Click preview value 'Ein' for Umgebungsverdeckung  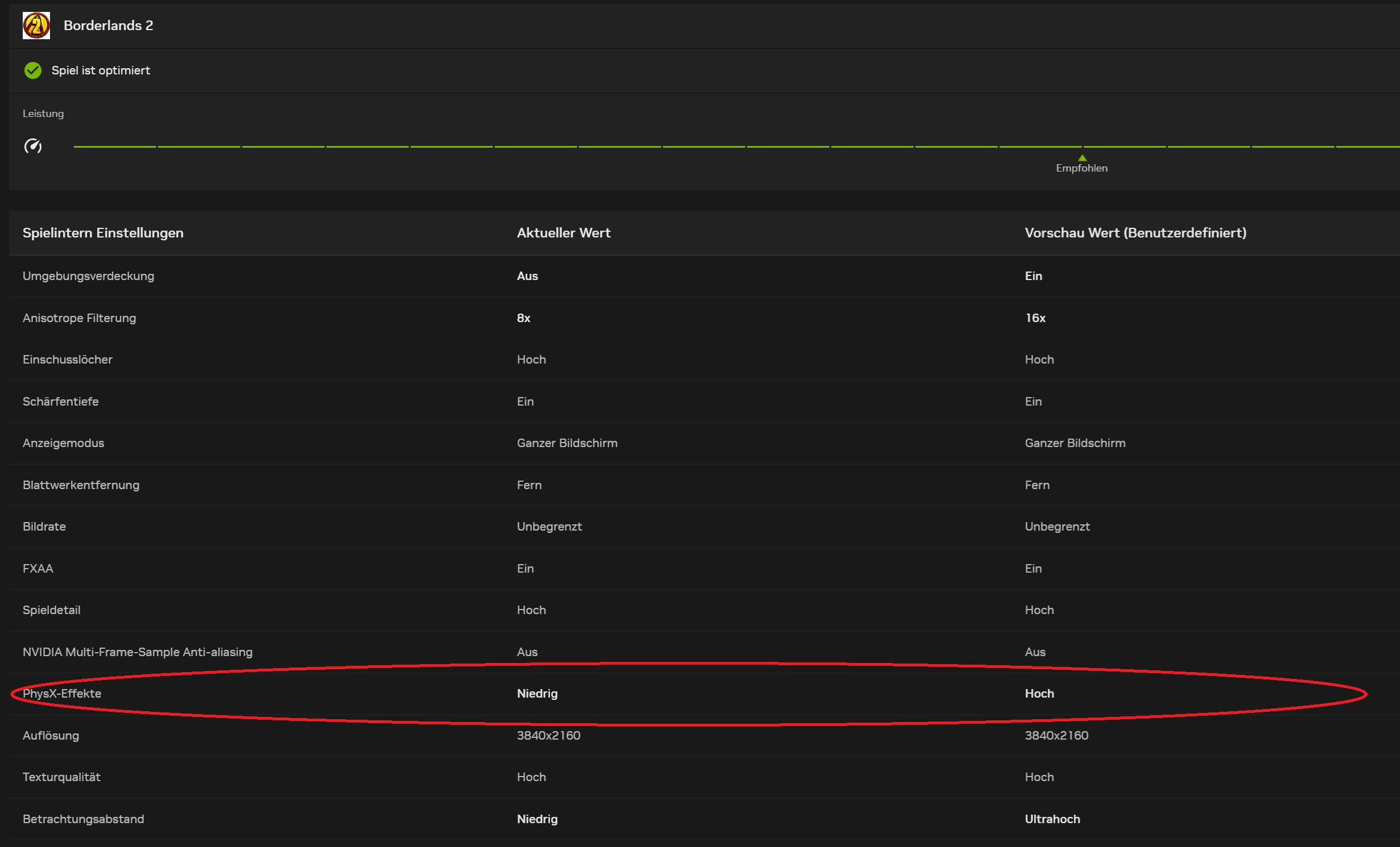[1033, 276]
